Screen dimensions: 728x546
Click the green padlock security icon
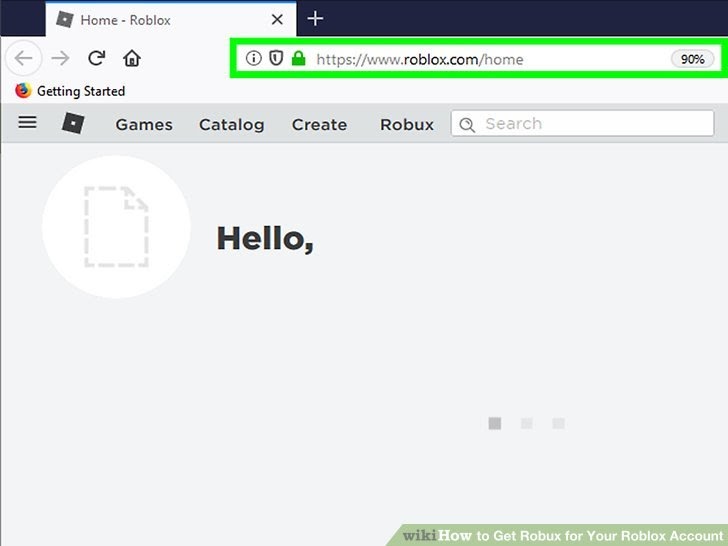(299, 58)
